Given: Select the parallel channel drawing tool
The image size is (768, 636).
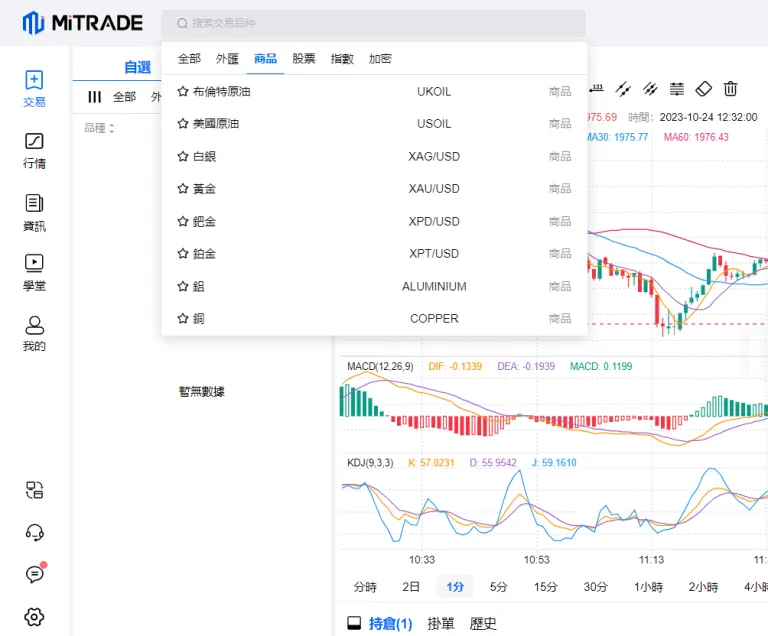Looking at the screenshot, I should [650, 89].
